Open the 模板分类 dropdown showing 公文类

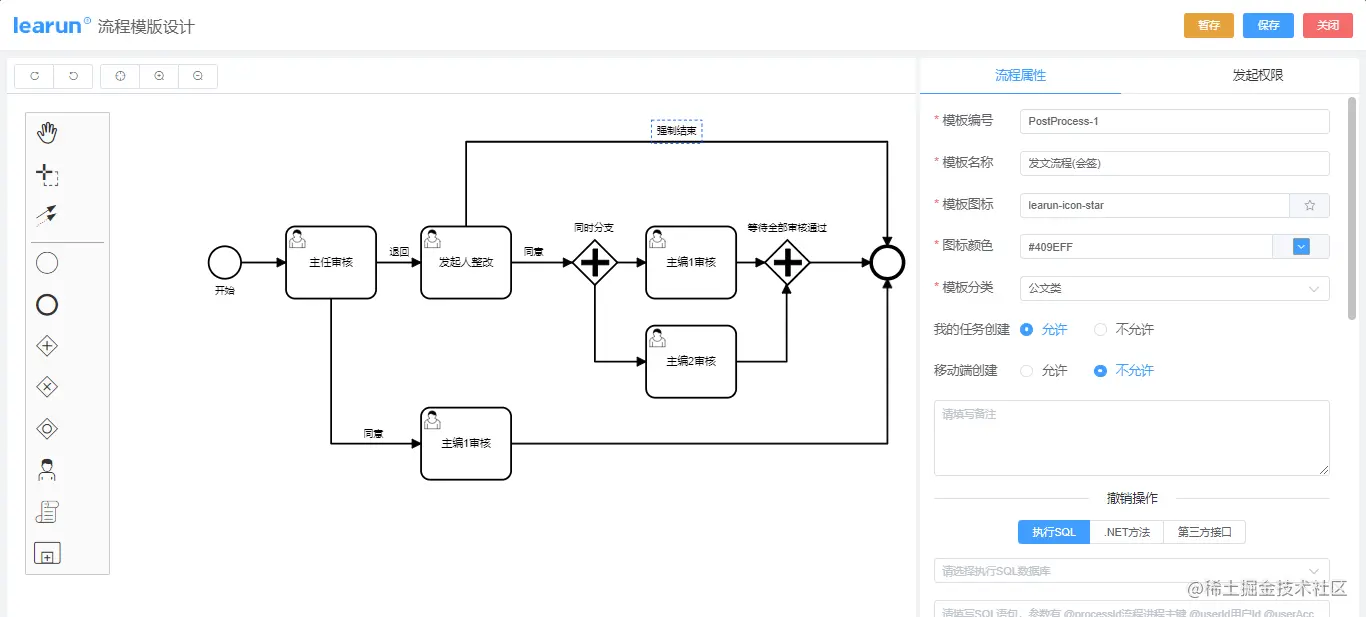[1175, 288]
